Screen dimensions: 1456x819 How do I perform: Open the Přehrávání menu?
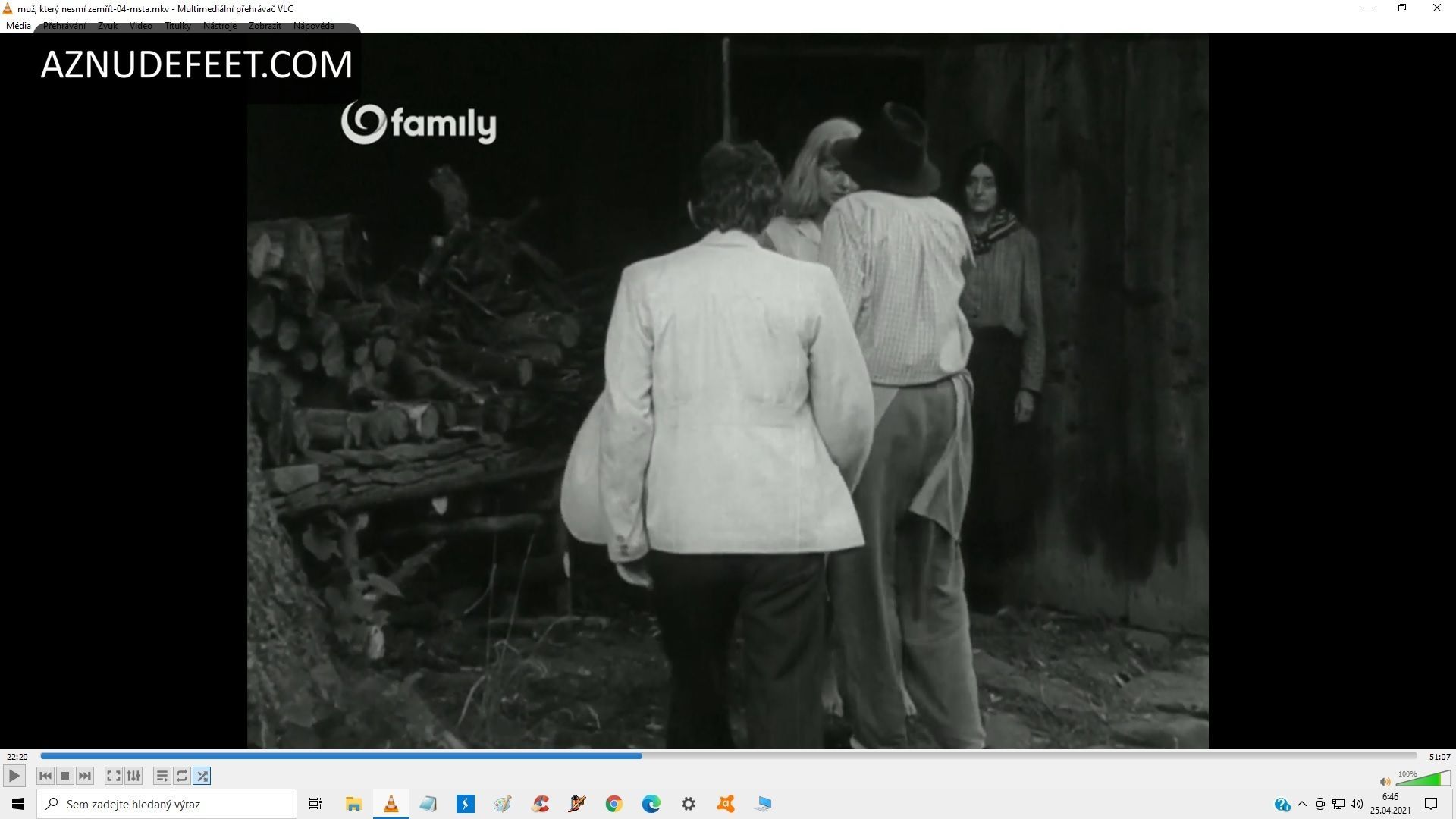tap(64, 26)
